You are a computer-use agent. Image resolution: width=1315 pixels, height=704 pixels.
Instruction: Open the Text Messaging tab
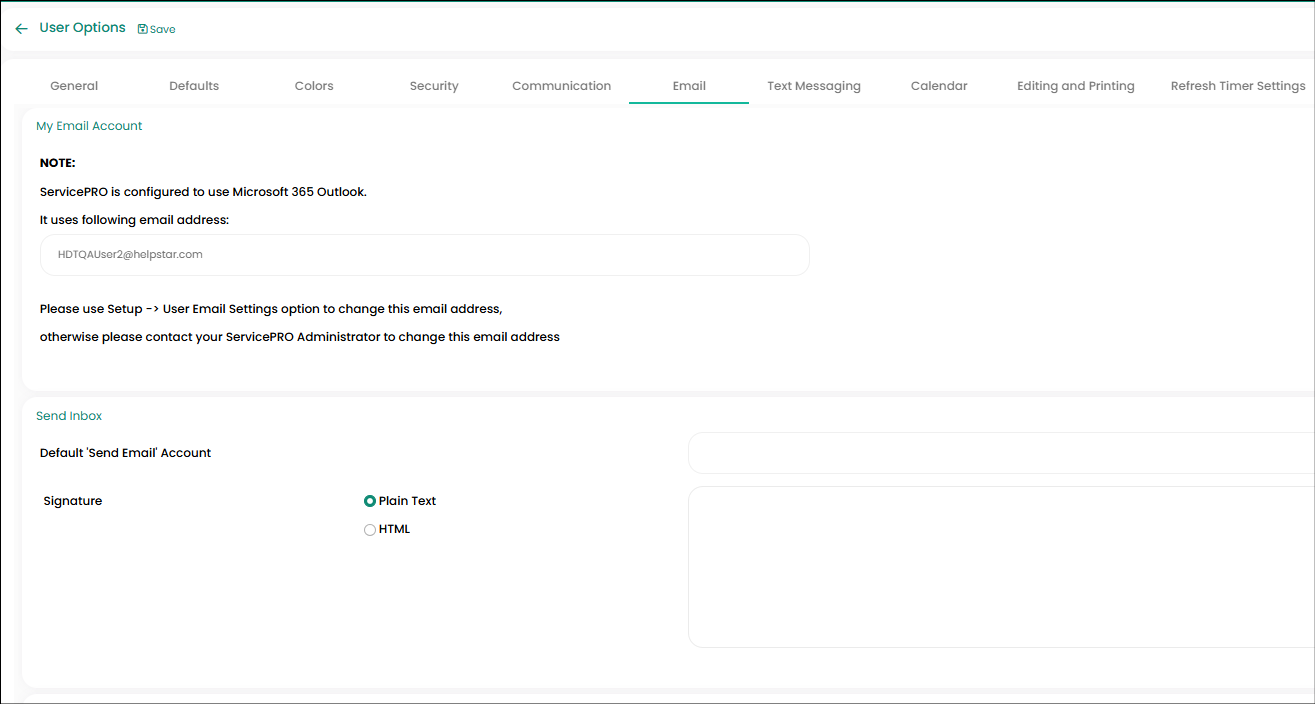pos(814,86)
